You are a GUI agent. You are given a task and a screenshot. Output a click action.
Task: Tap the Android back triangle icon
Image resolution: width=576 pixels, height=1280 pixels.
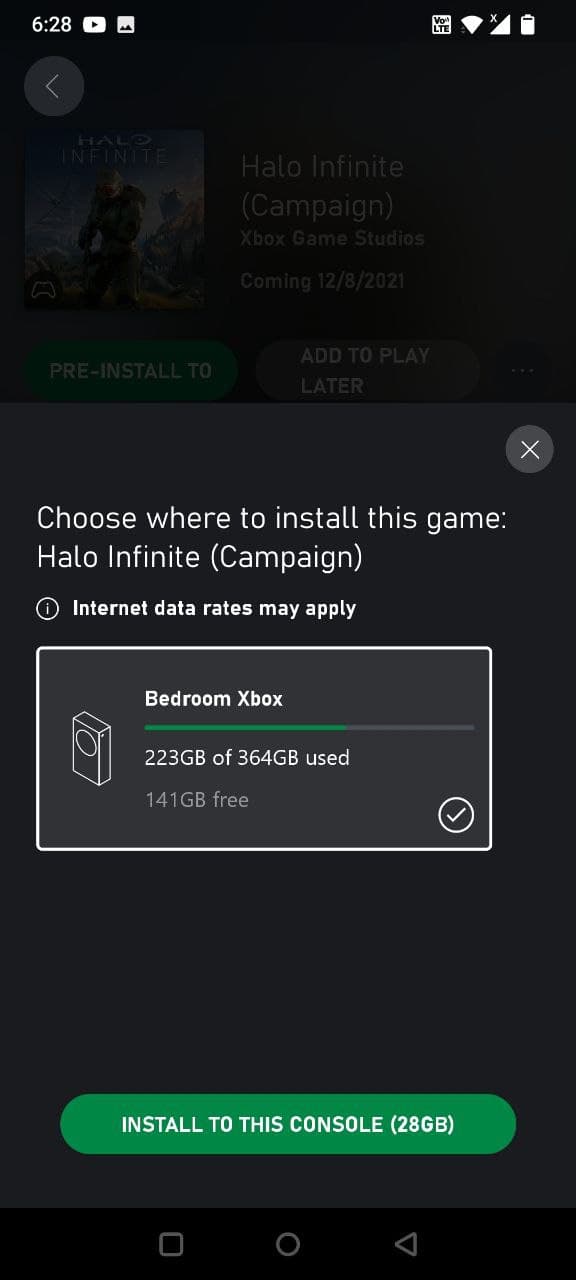pos(405,1244)
